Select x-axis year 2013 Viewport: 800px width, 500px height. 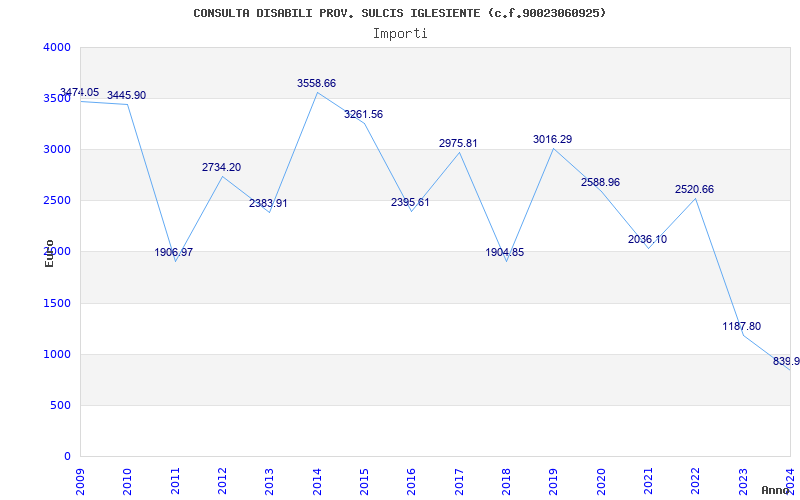(269, 482)
